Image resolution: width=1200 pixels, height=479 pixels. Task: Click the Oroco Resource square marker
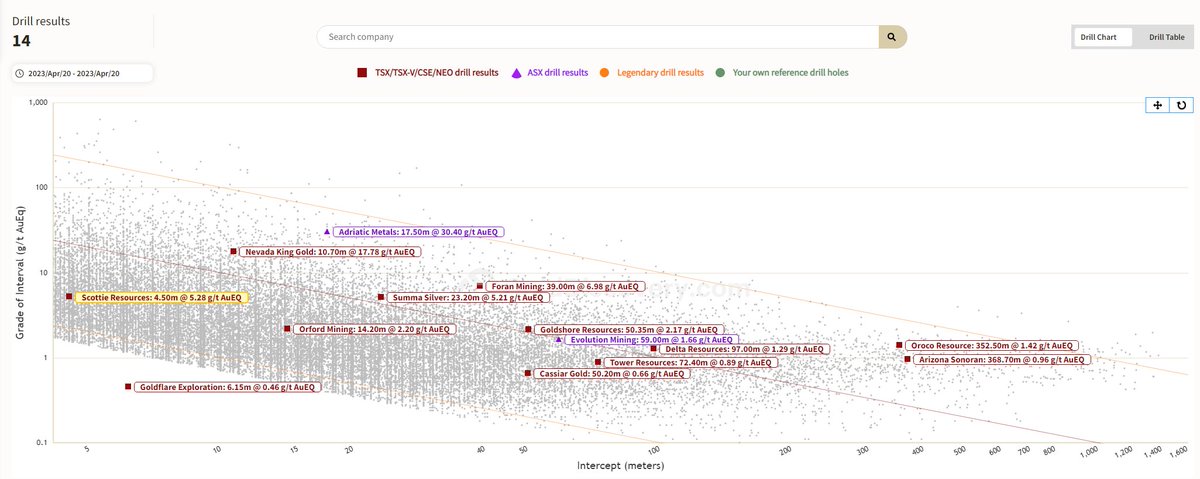[899, 346]
